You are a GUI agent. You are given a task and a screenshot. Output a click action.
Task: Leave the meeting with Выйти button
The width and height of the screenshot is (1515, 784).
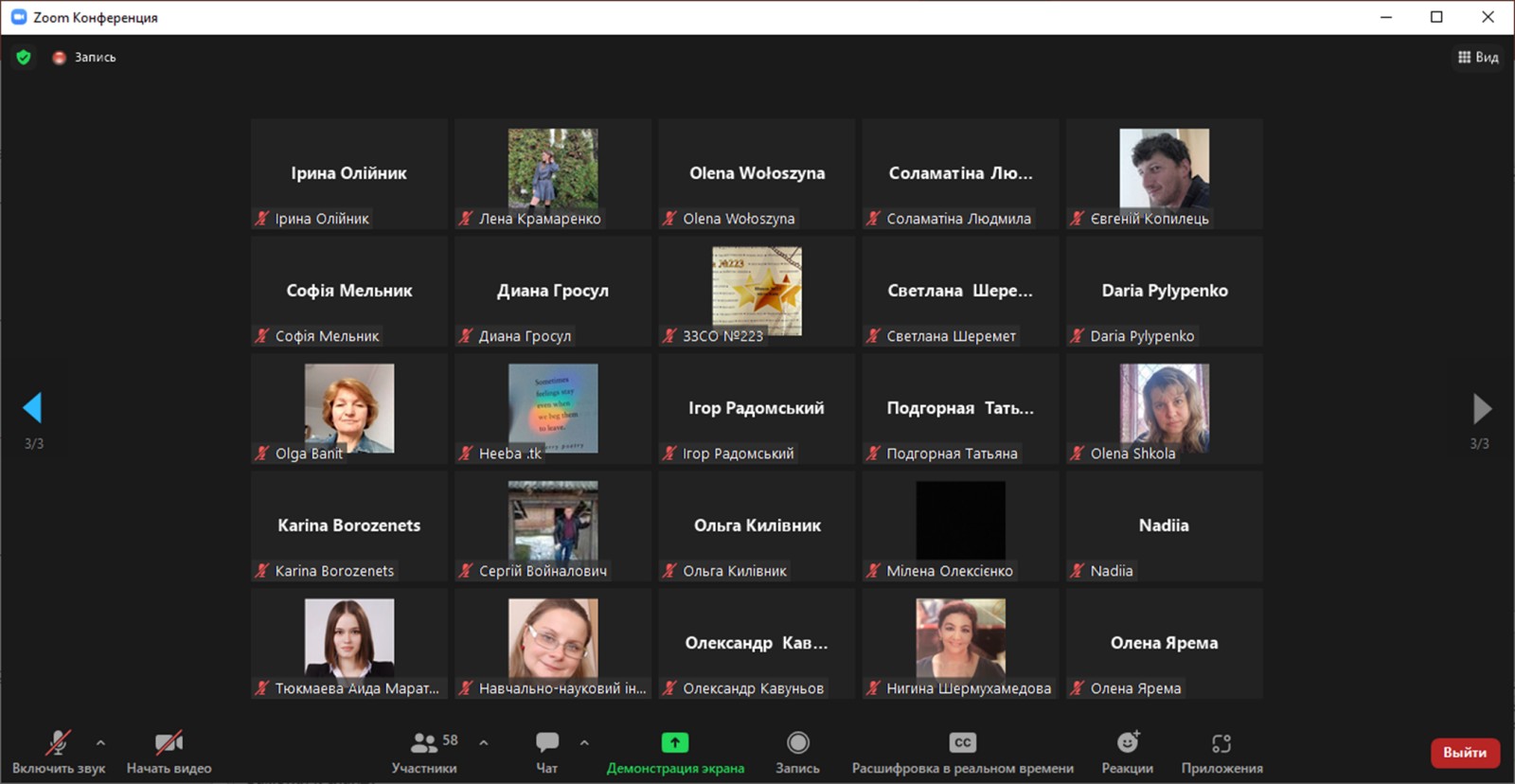tap(1464, 753)
